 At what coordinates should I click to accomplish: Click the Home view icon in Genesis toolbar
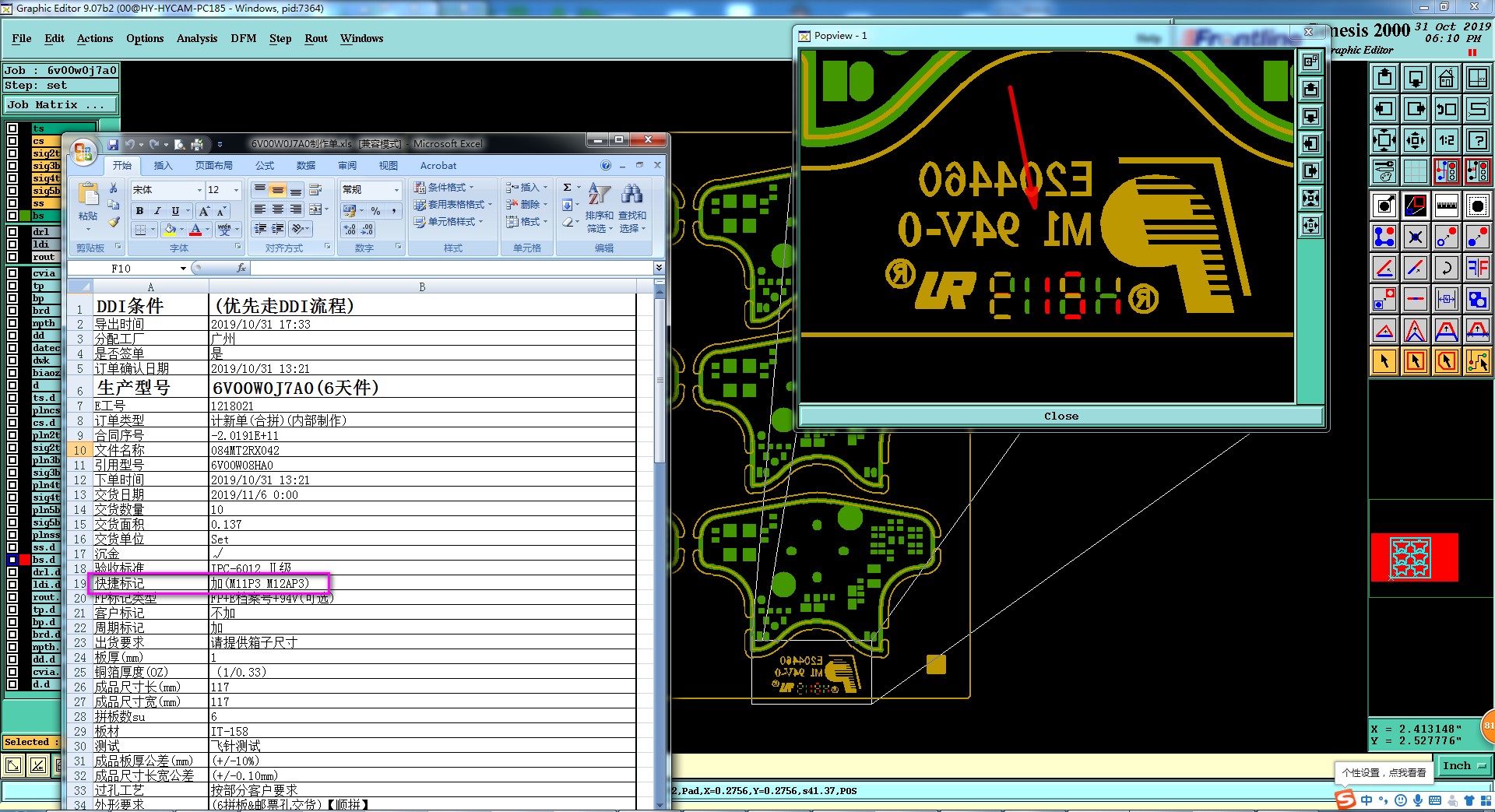[1446, 78]
